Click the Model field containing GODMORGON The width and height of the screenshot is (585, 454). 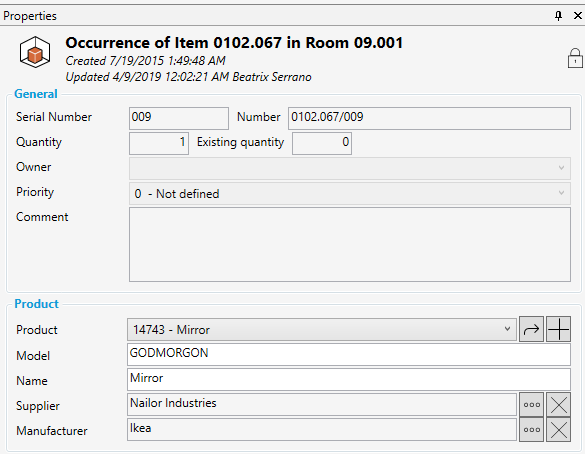click(x=349, y=354)
